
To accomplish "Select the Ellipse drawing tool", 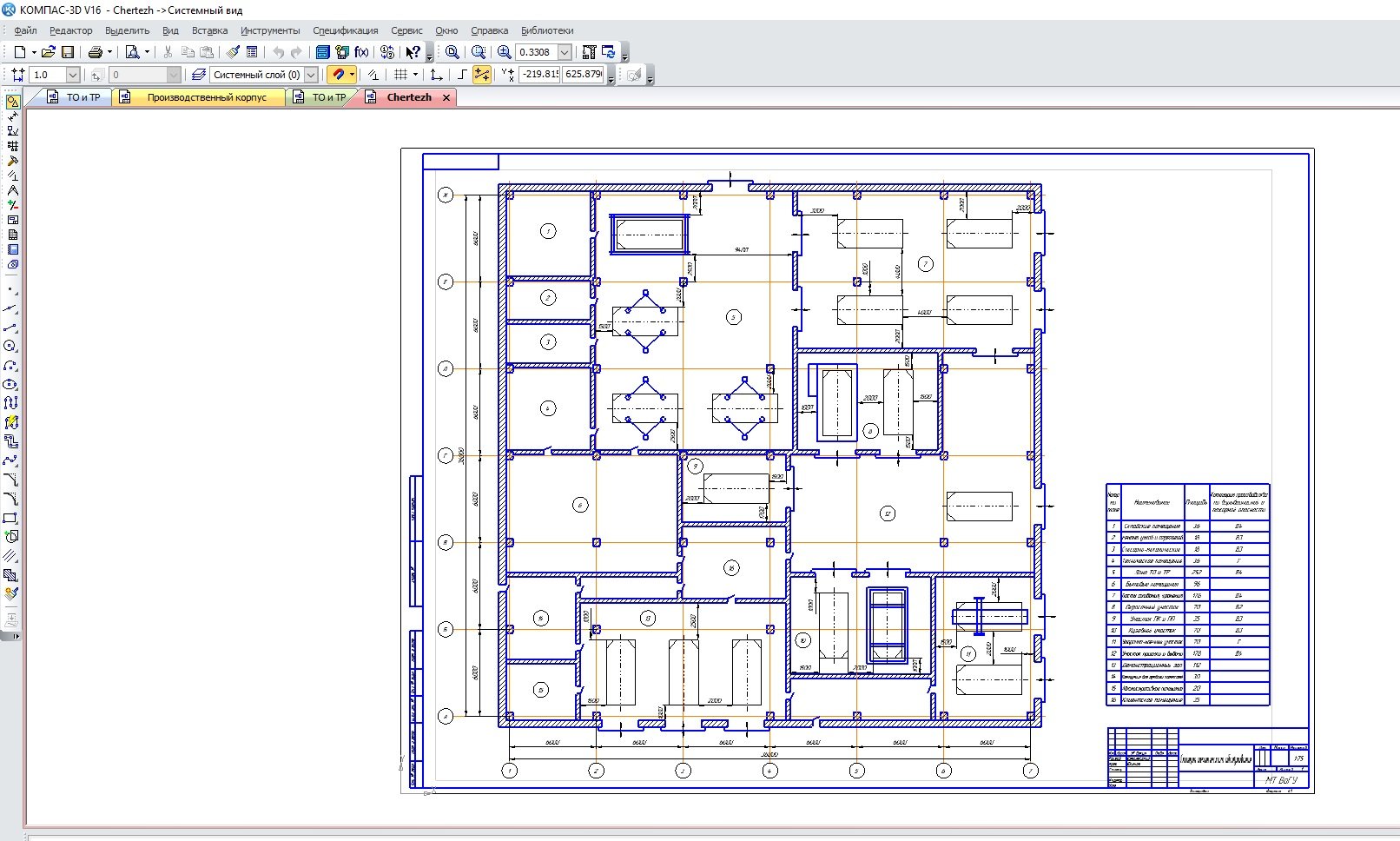I will click(10, 384).
